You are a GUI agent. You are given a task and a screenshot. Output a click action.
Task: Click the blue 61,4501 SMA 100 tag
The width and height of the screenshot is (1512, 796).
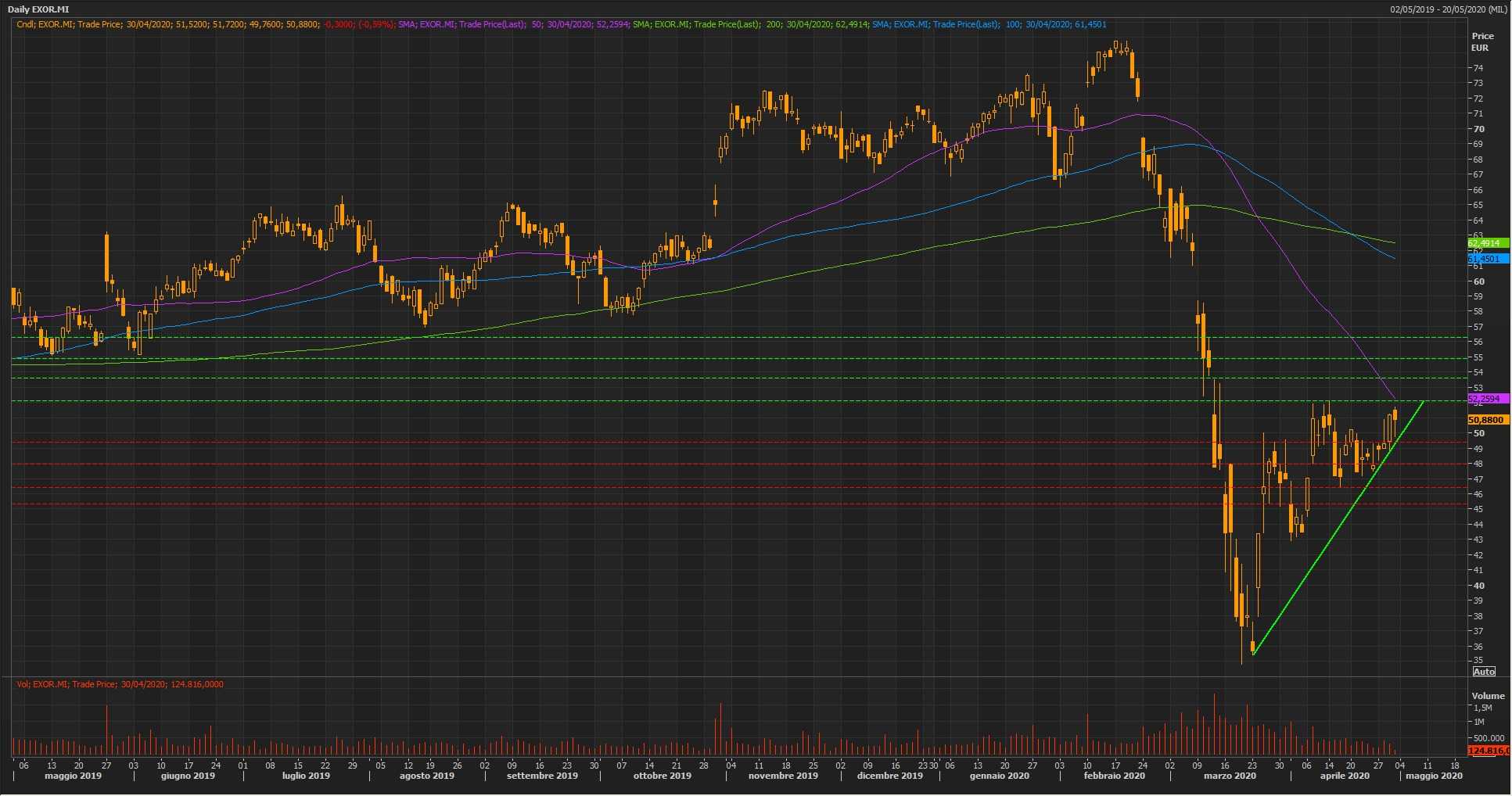click(x=1487, y=259)
